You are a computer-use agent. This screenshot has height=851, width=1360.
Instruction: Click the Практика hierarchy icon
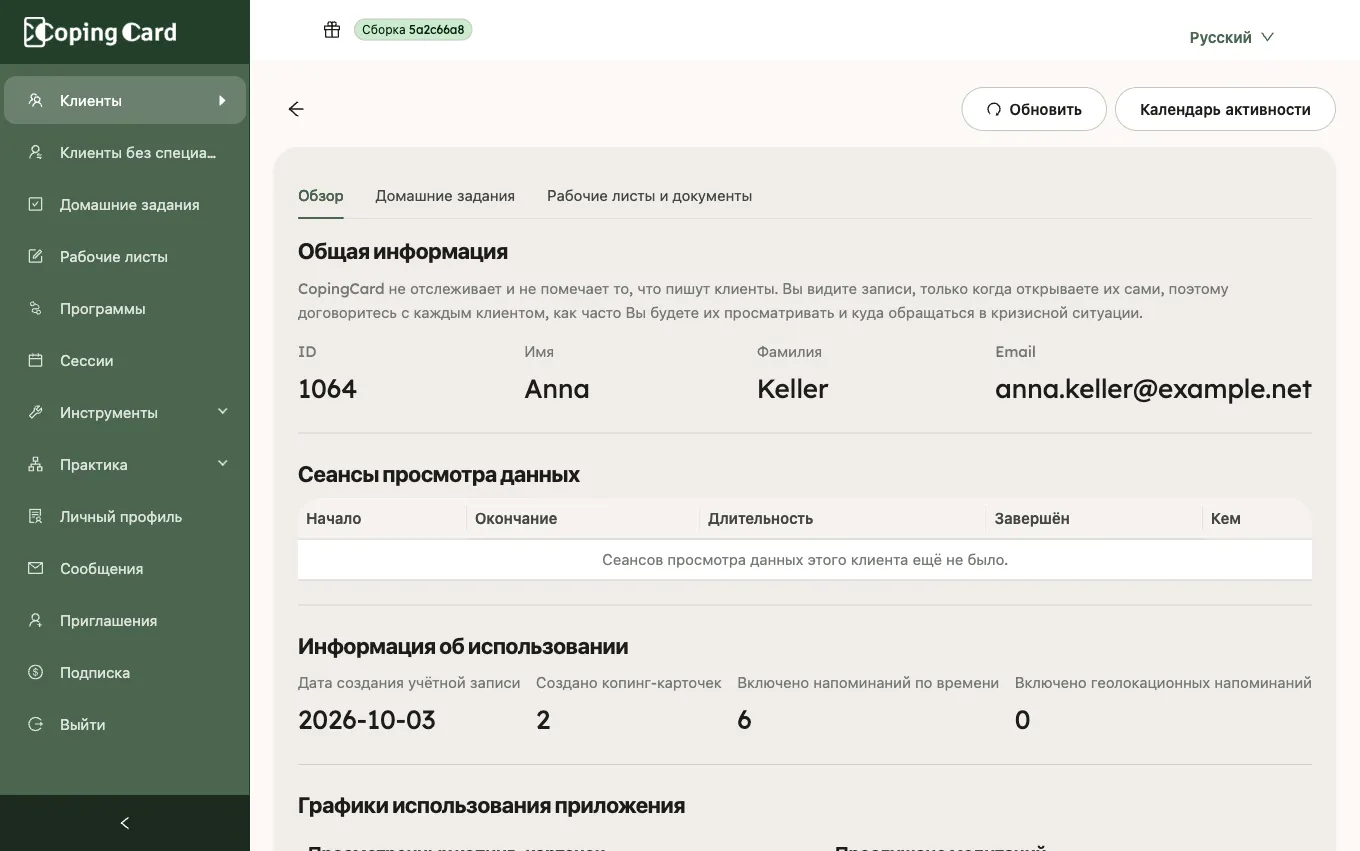[x=36, y=464]
